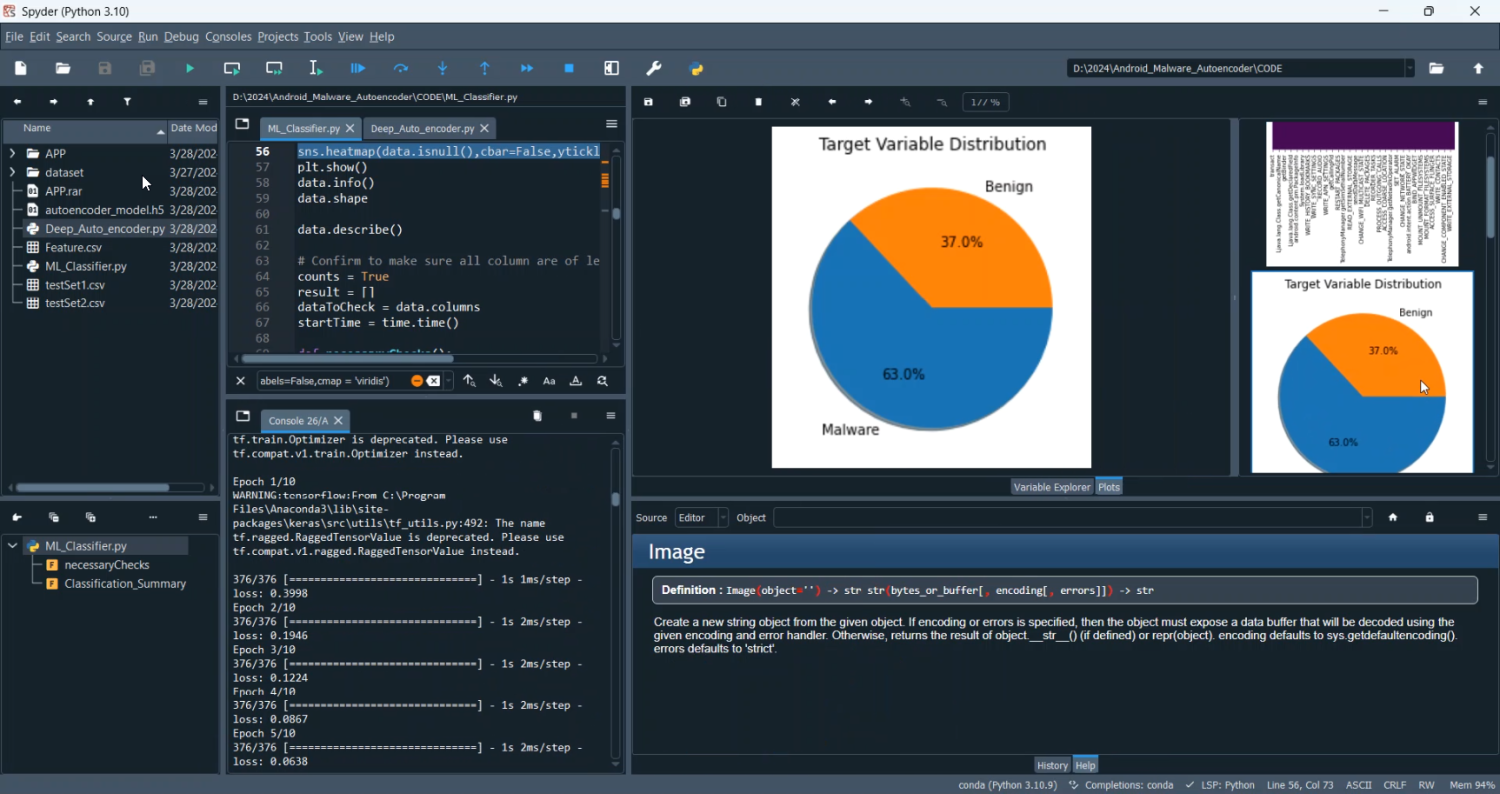1500x794 pixels.
Task: Collapse the ML_Classifier.py outline node
Action: coord(12,546)
